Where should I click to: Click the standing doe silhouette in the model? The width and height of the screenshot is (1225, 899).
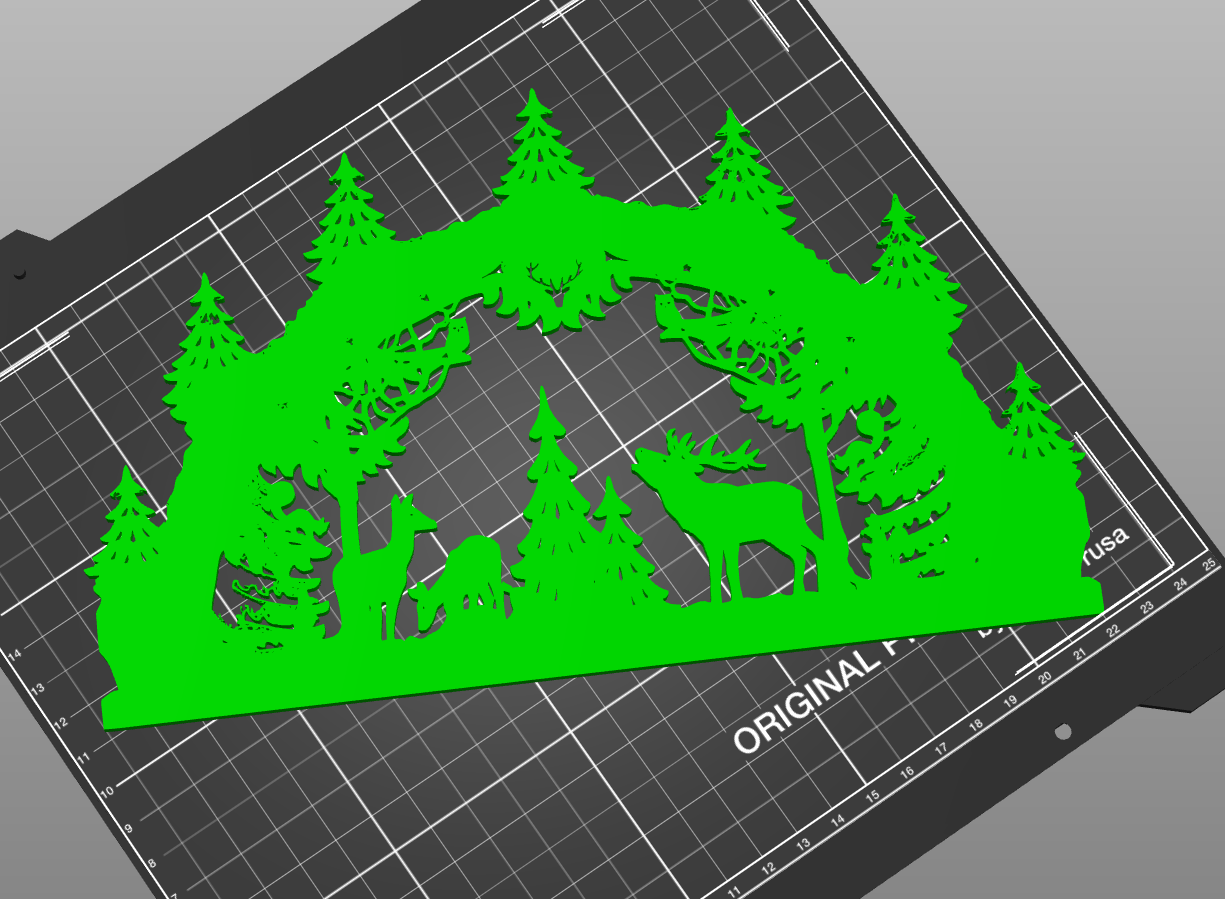(x=385, y=565)
